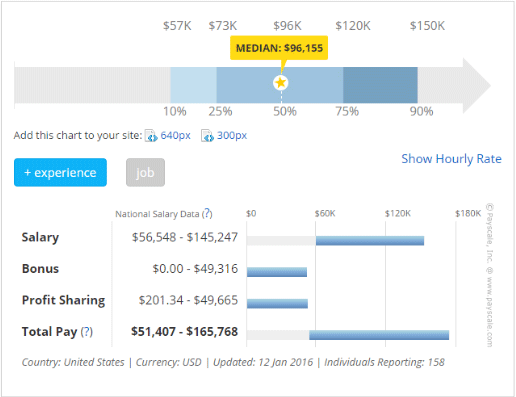Click the $96K label above chart
Image resolution: width=516 pixels, height=397 pixels.
pyautogui.click(x=287, y=26)
